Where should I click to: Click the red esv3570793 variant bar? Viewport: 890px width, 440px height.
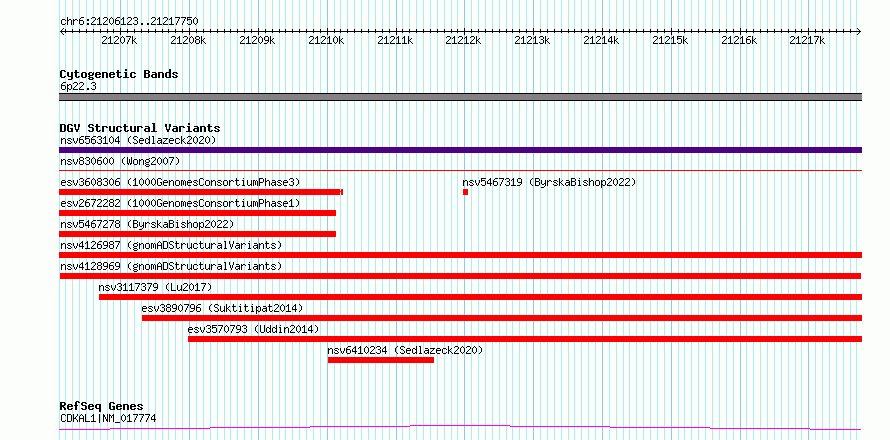click(525, 339)
